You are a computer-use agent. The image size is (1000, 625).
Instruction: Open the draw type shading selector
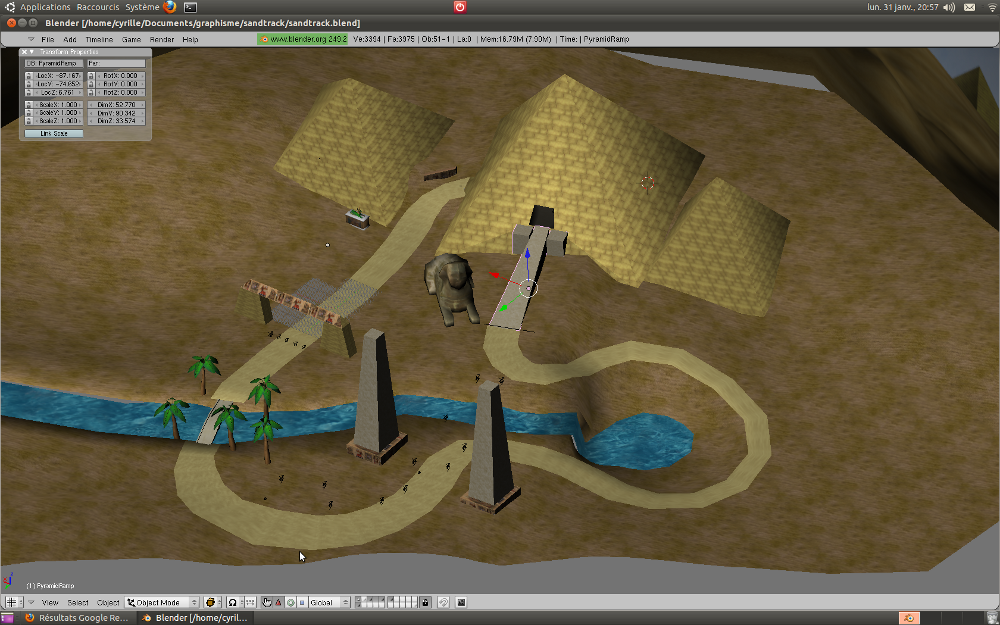[213, 603]
